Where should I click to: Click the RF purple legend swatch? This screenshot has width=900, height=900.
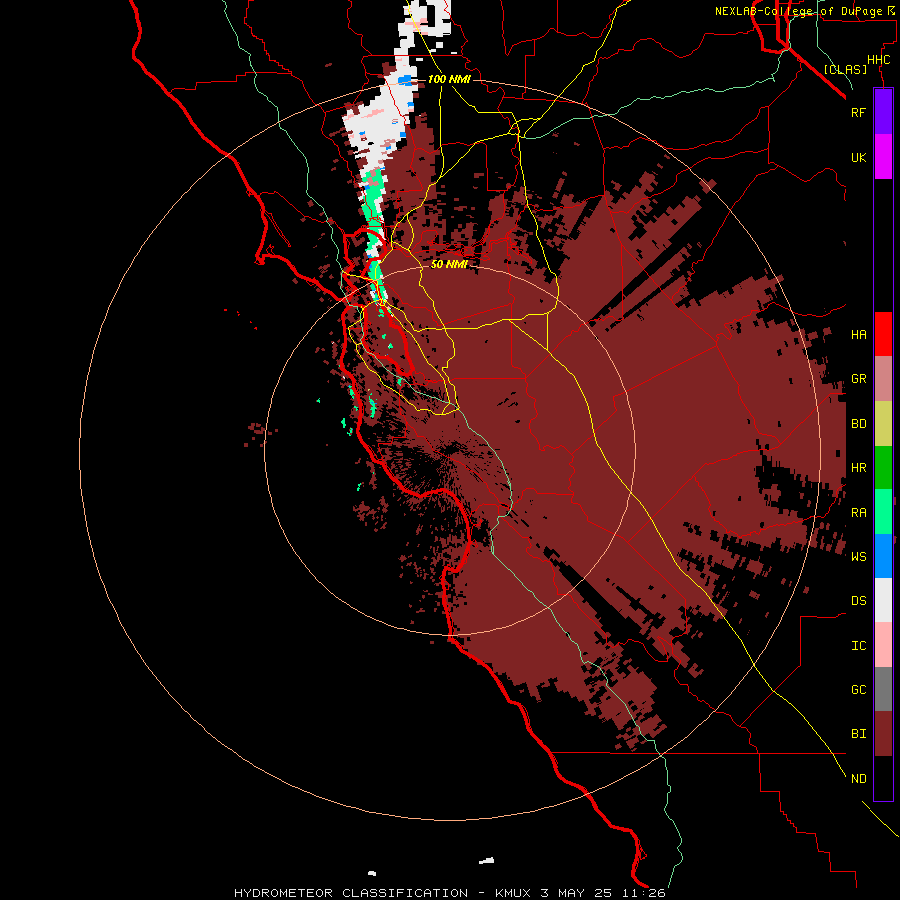click(883, 111)
